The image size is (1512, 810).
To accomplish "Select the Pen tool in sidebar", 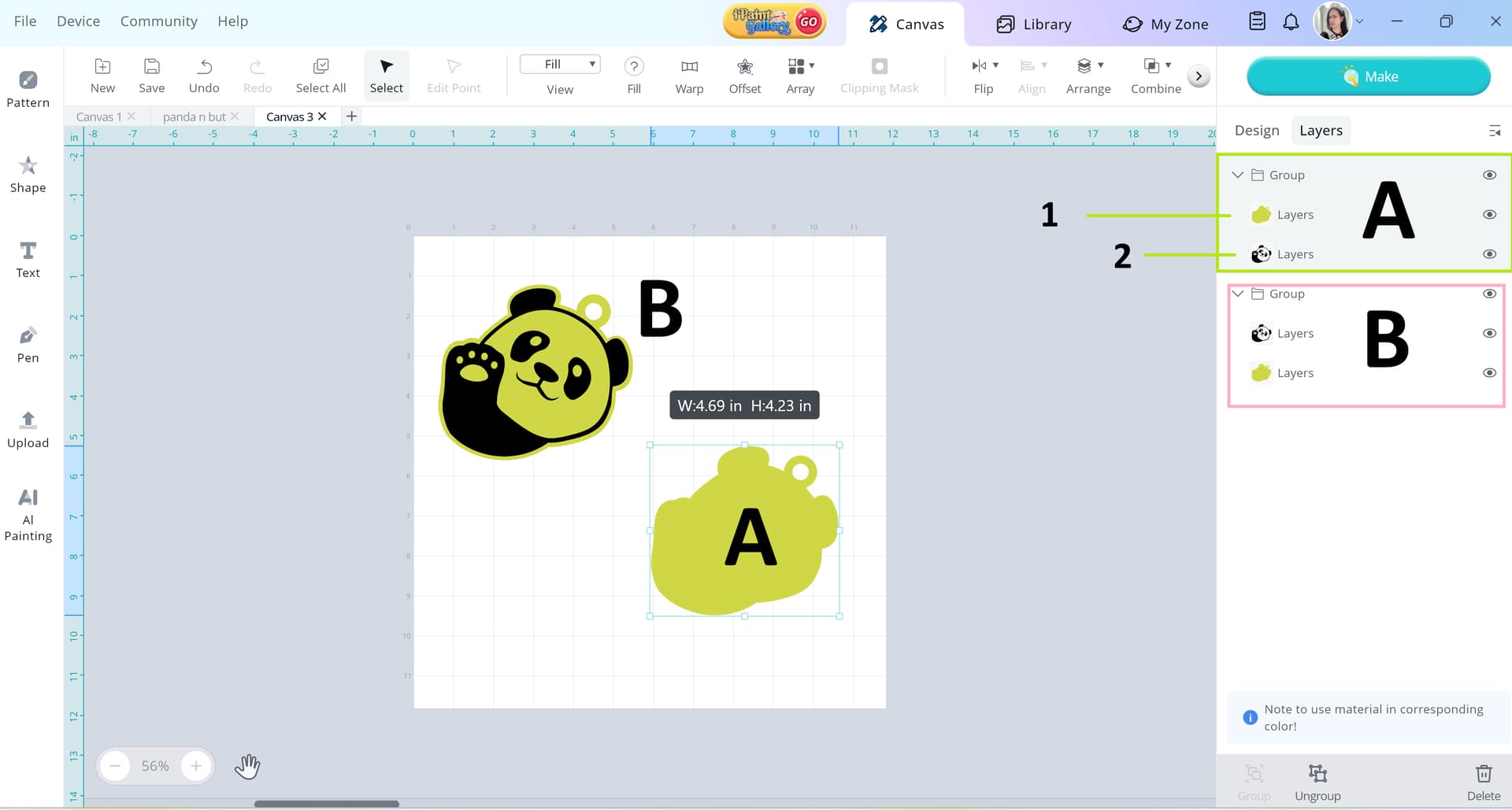I will 28,344.
